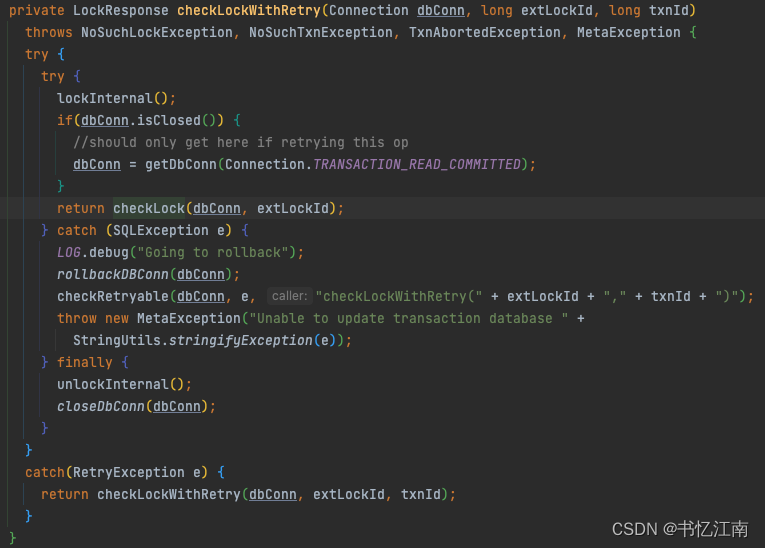The image size is (765, 548).
Task: Click RetryException in the outer catch
Action: 129,472
